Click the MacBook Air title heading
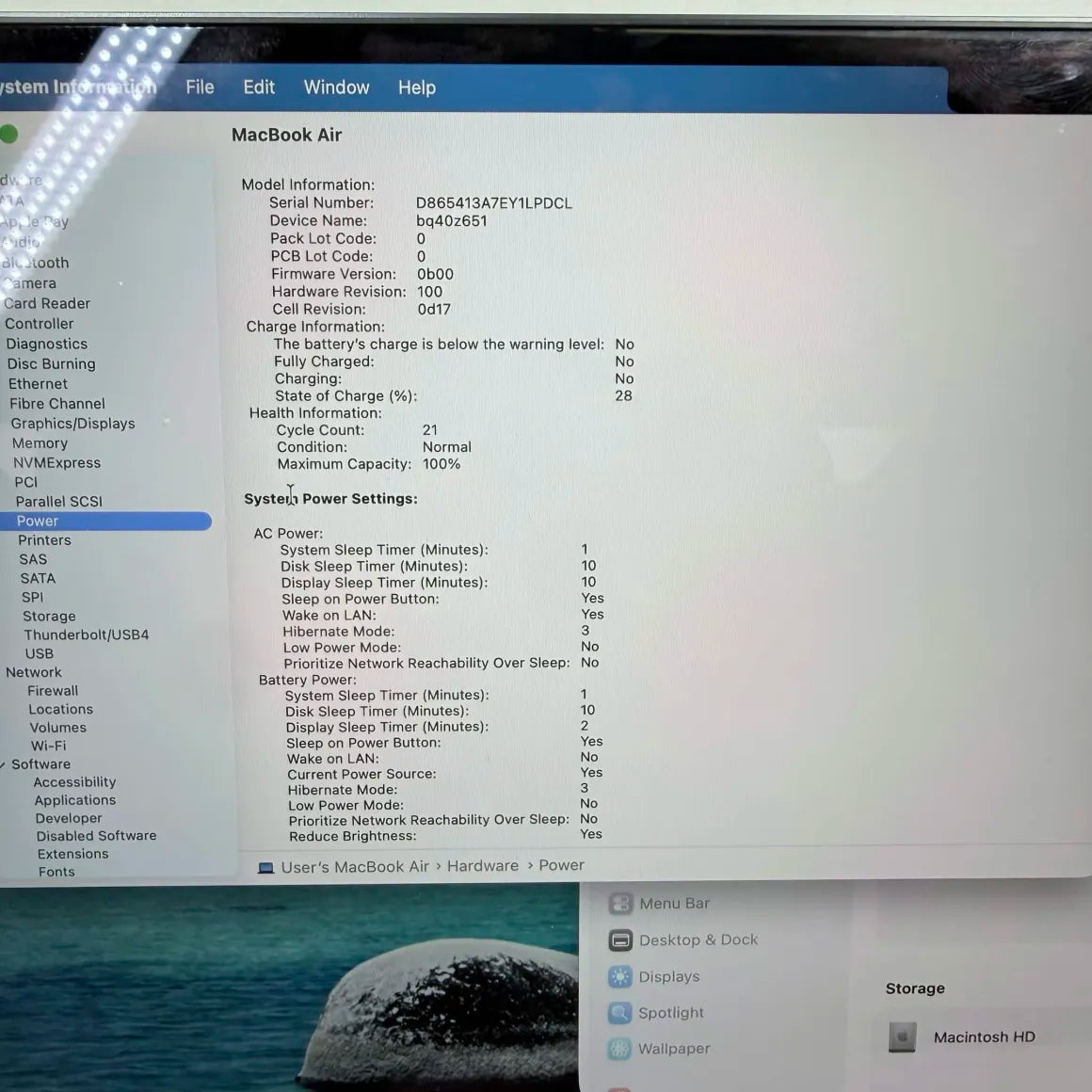The height and width of the screenshot is (1092, 1092). tap(286, 135)
